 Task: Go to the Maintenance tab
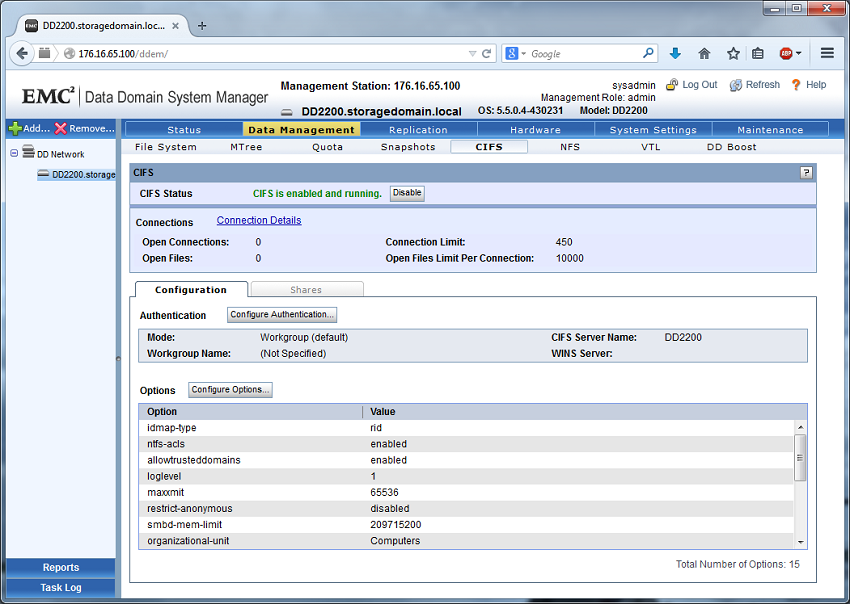(x=770, y=130)
